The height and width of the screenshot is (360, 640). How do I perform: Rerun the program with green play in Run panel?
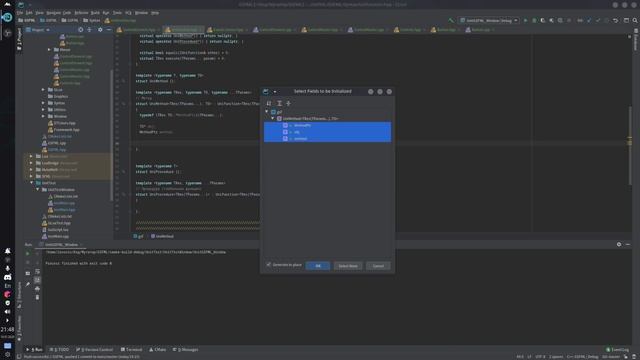point(28,253)
